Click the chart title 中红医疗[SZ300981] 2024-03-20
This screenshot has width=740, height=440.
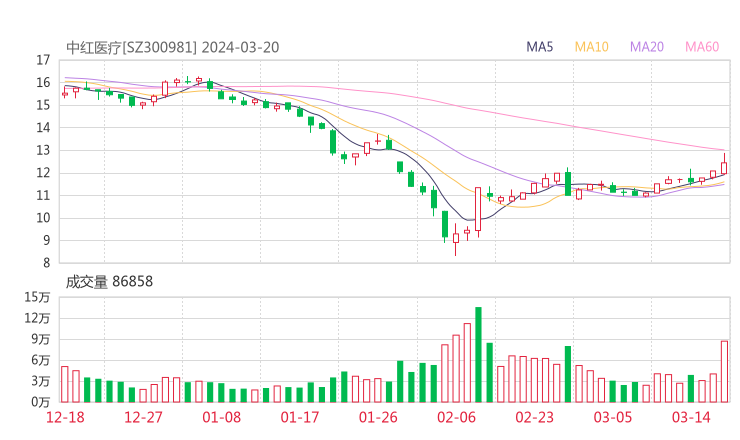pos(173,47)
